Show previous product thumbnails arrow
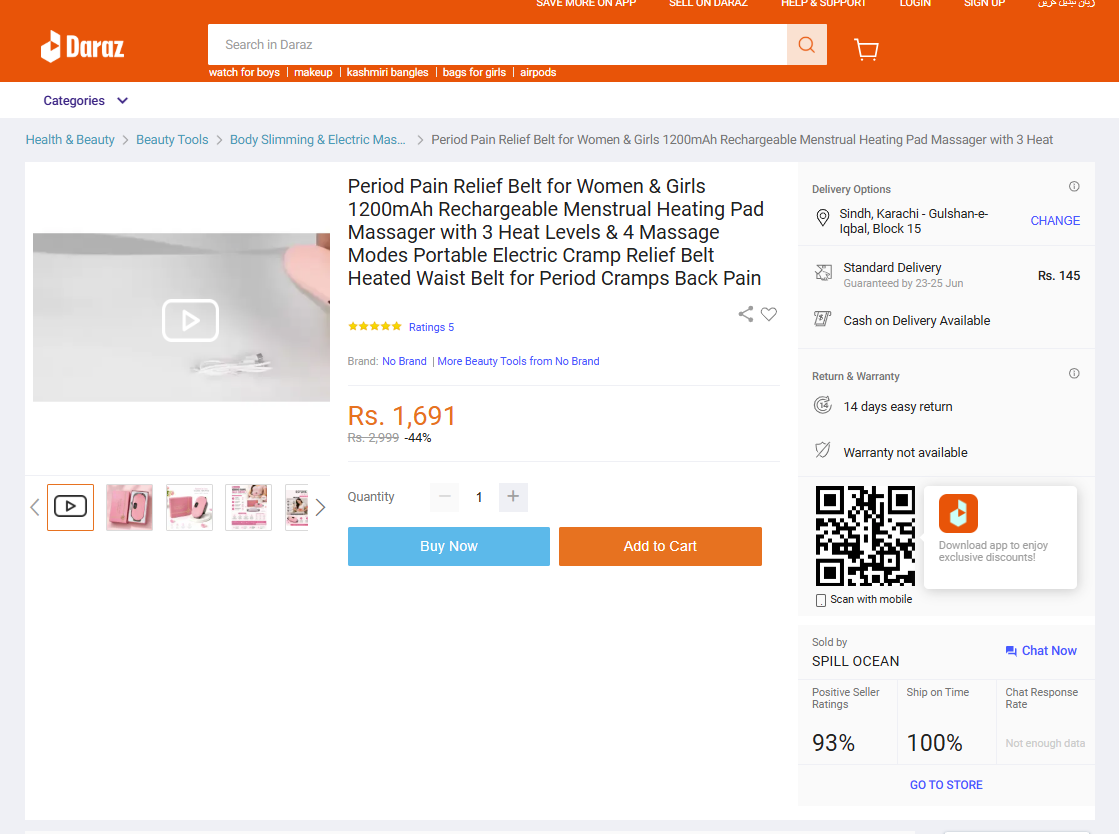The height and width of the screenshot is (834, 1119). [34, 507]
